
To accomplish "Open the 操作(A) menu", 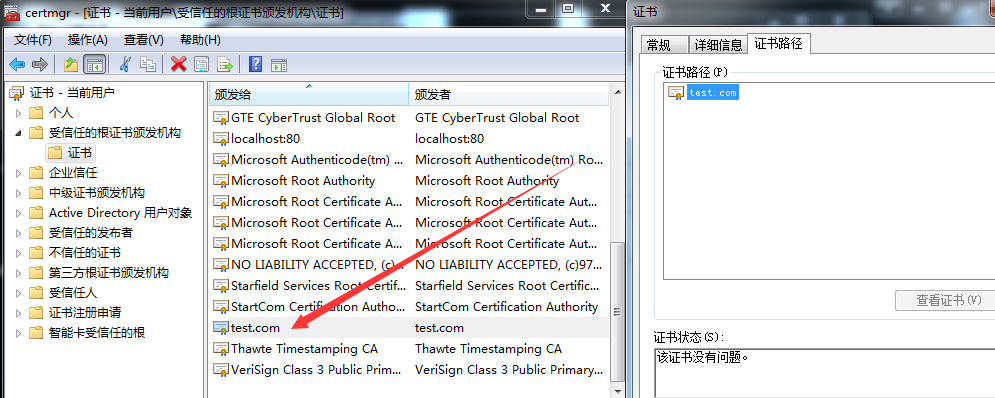I will tap(88, 40).
